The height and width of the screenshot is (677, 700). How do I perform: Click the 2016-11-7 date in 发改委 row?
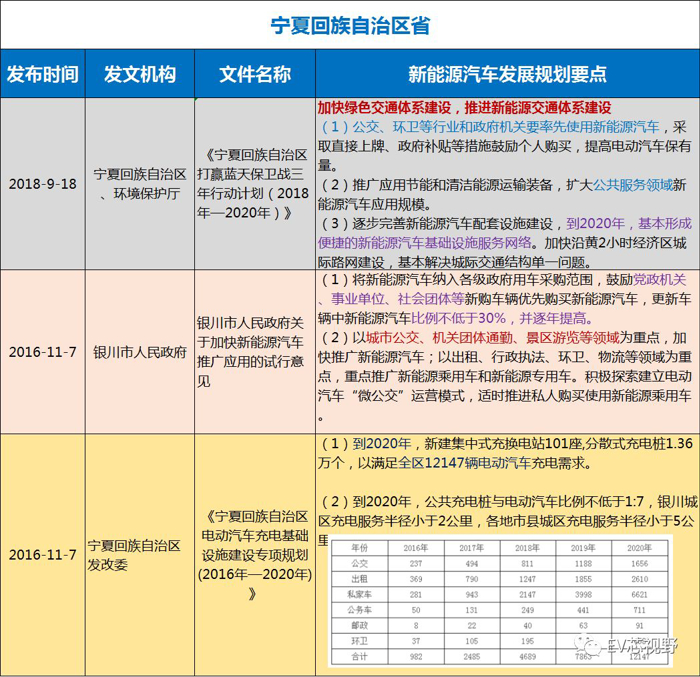pyautogui.click(x=42, y=555)
